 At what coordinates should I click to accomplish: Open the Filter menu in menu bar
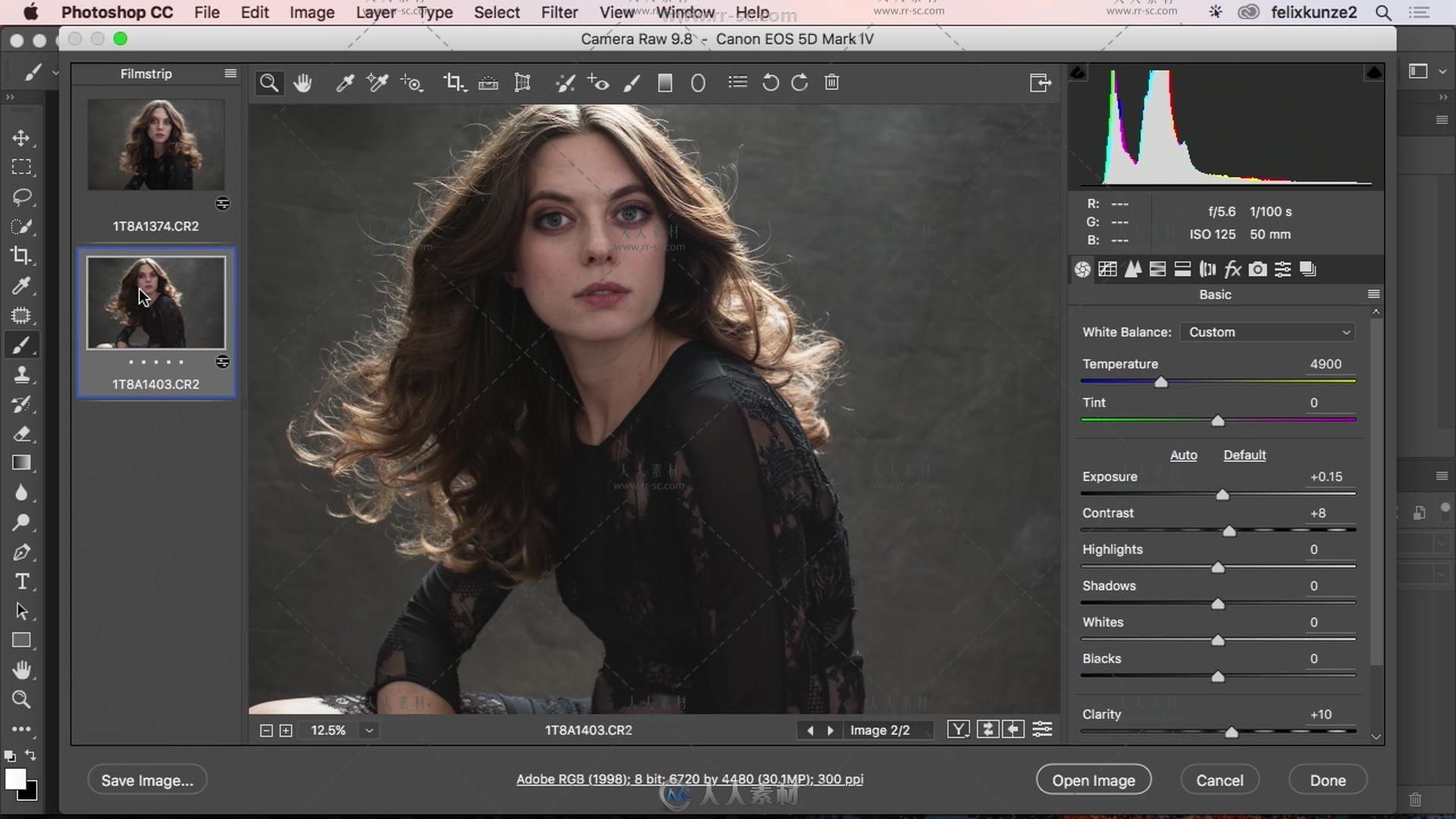pyautogui.click(x=558, y=12)
